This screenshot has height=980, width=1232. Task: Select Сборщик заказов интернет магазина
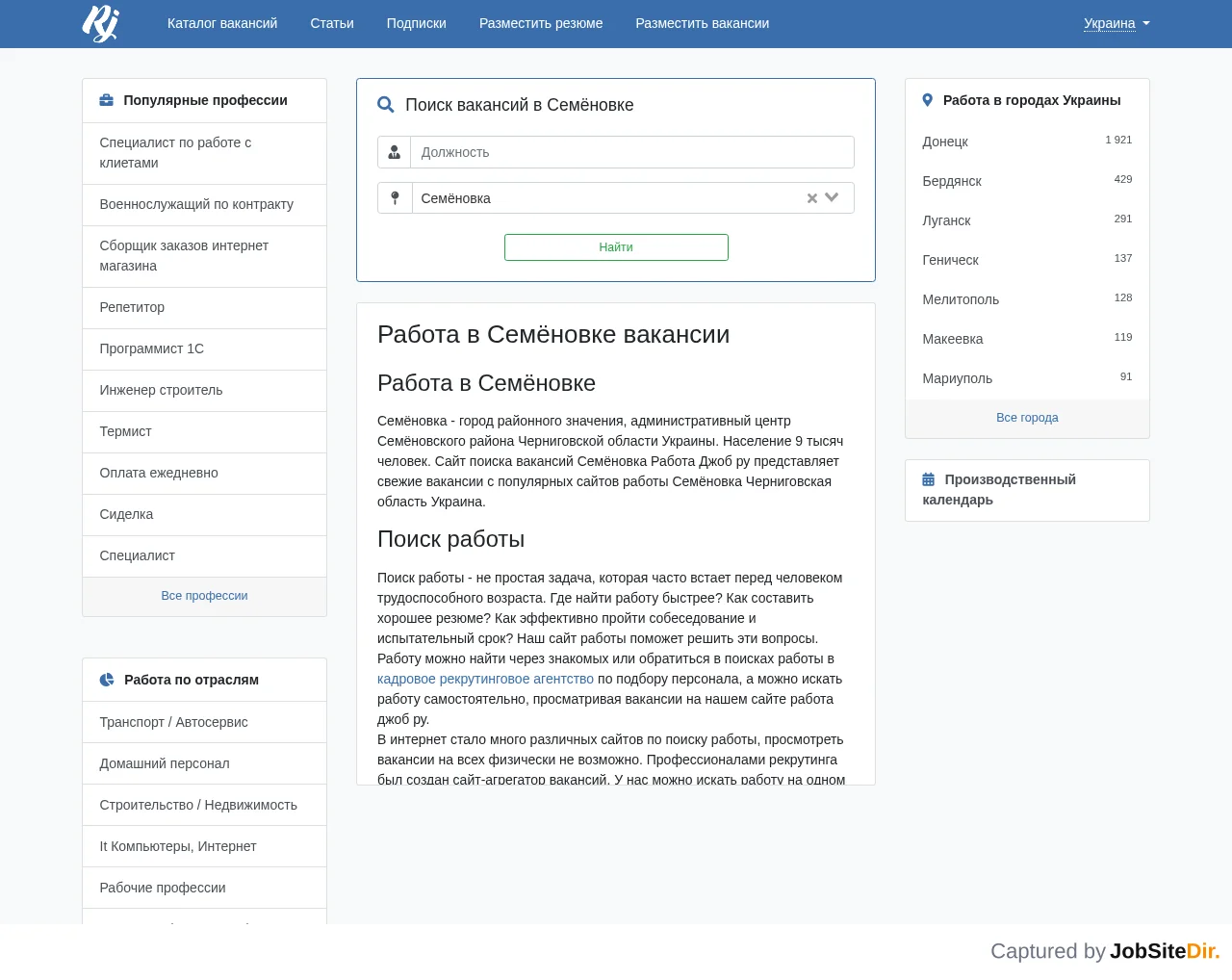click(x=204, y=256)
